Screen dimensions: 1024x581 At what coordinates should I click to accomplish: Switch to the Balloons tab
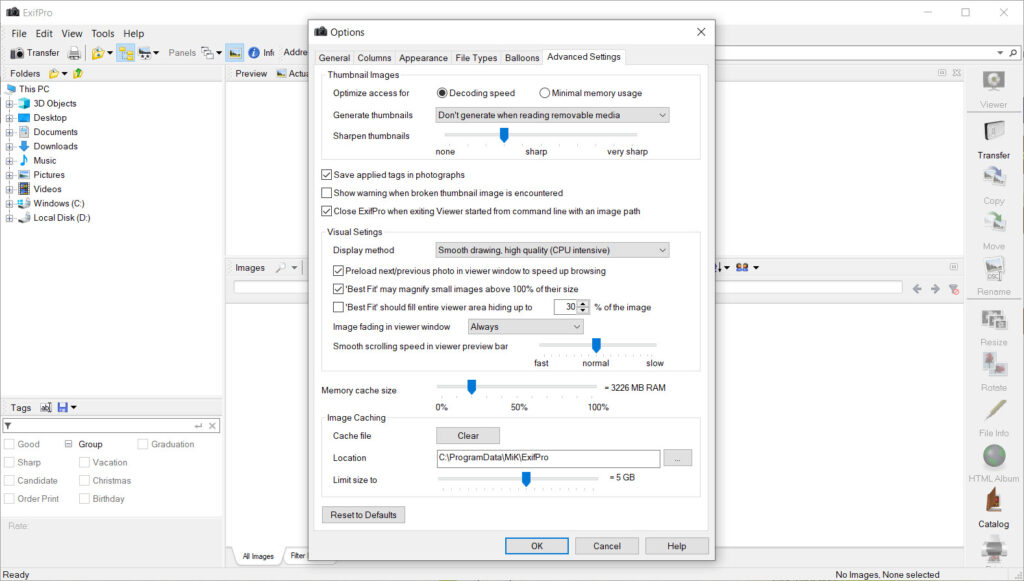click(x=522, y=58)
